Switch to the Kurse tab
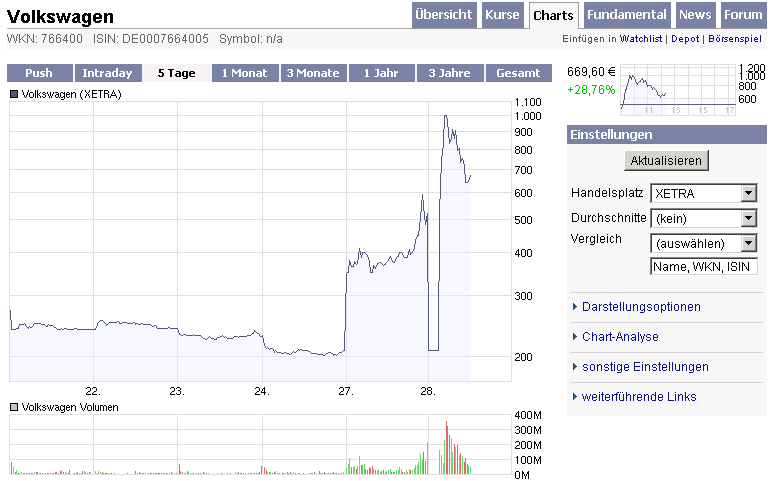The width and height of the screenshot is (772, 481). click(x=502, y=15)
